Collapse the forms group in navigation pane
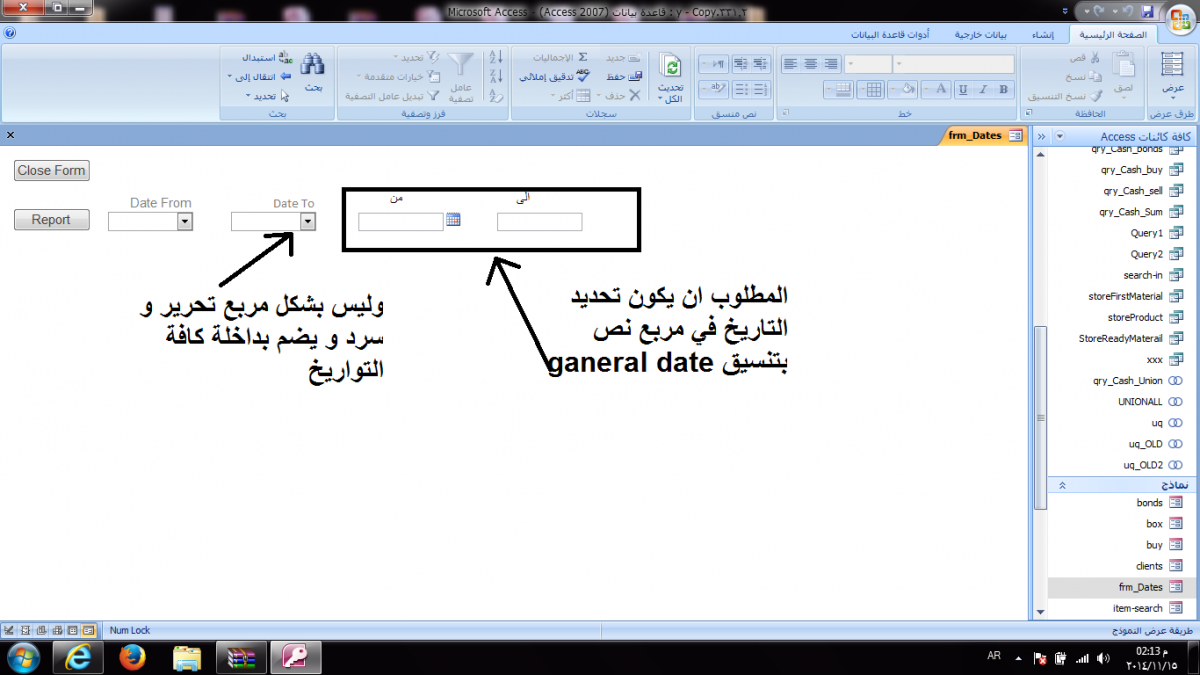Image resolution: width=1200 pixels, height=675 pixels. [x=1062, y=484]
